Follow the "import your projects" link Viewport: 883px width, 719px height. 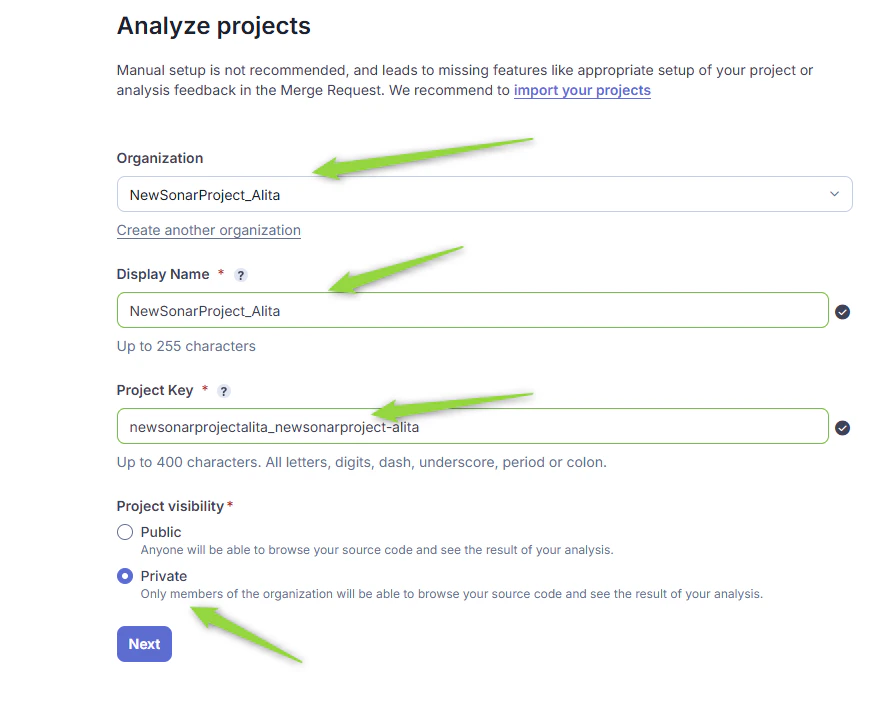[582, 90]
